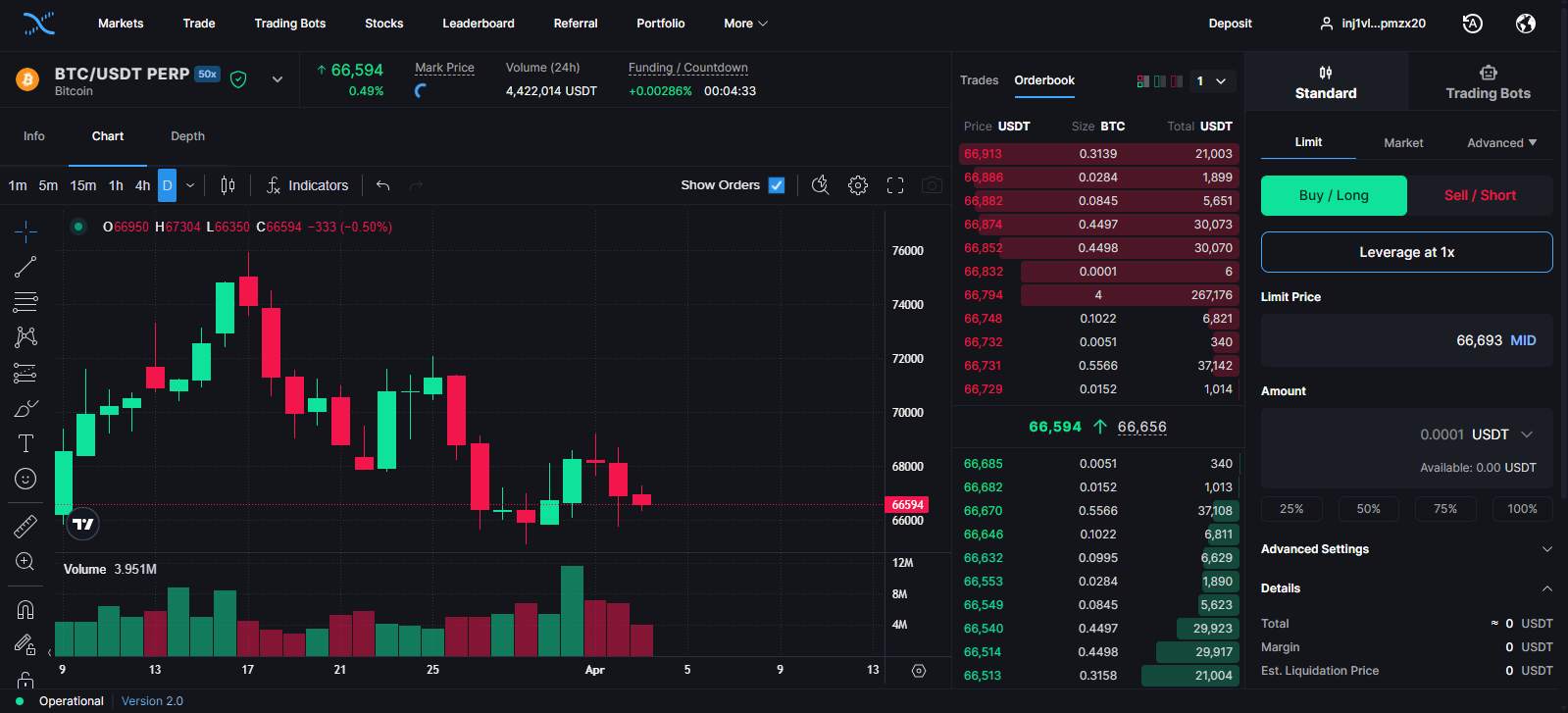This screenshot has width=1568, height=713.
Task: Open the language globe icon
Action: tap(1525, 24)
